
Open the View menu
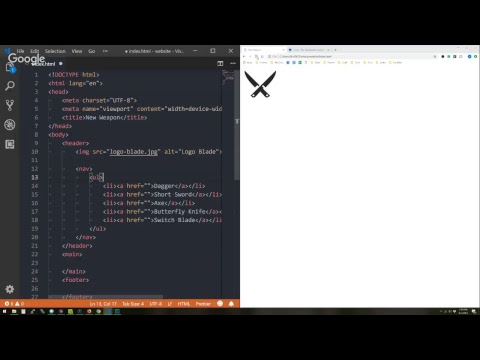point(77,51)
